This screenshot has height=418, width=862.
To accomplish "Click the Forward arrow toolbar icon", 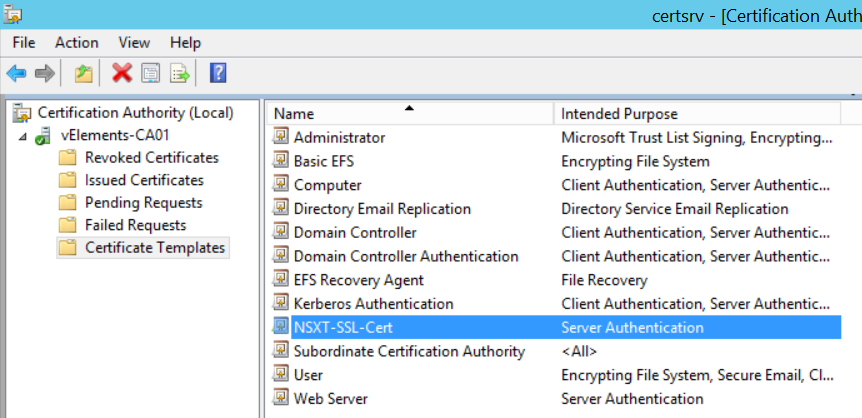I will [45, 73].
